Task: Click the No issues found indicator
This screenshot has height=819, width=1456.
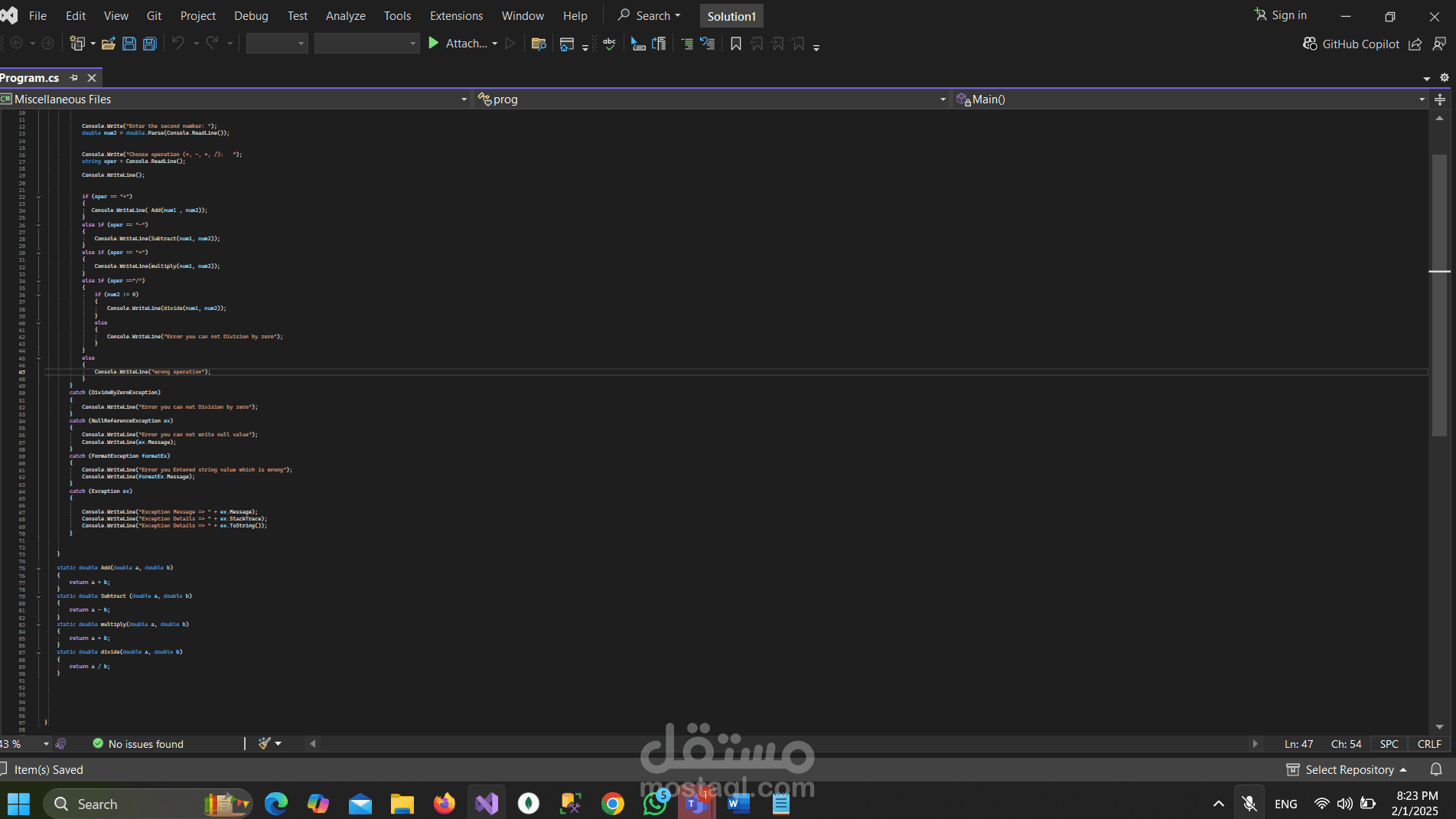Action: coord(138,744)
